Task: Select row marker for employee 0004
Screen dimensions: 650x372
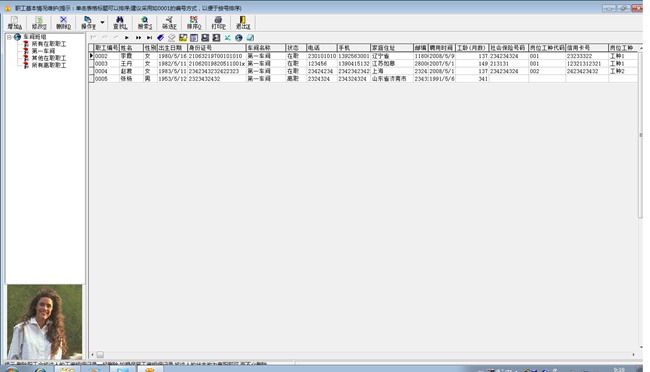Action: [91, 71]
